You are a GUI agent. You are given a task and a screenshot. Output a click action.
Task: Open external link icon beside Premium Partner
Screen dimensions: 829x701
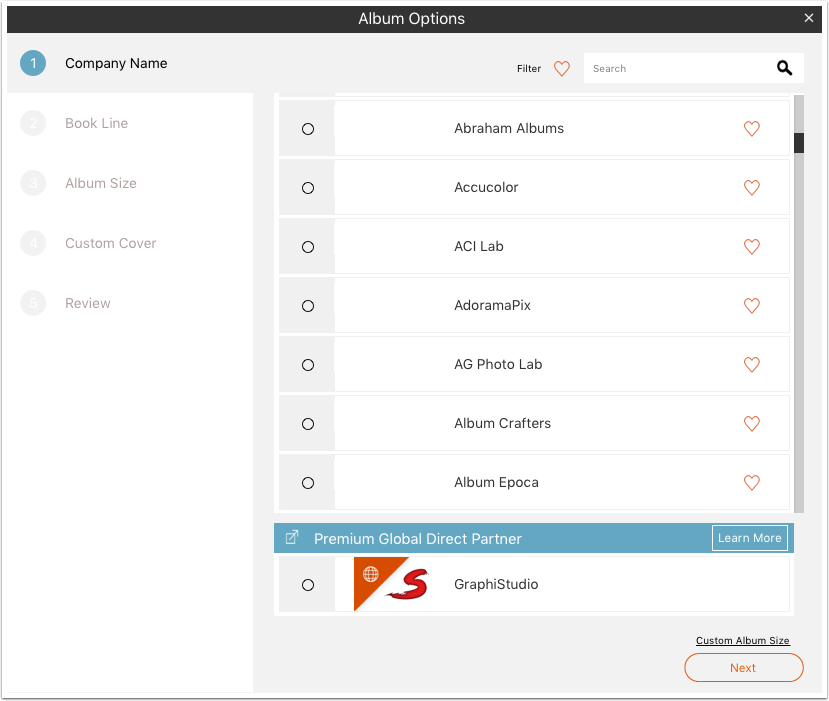292,538
